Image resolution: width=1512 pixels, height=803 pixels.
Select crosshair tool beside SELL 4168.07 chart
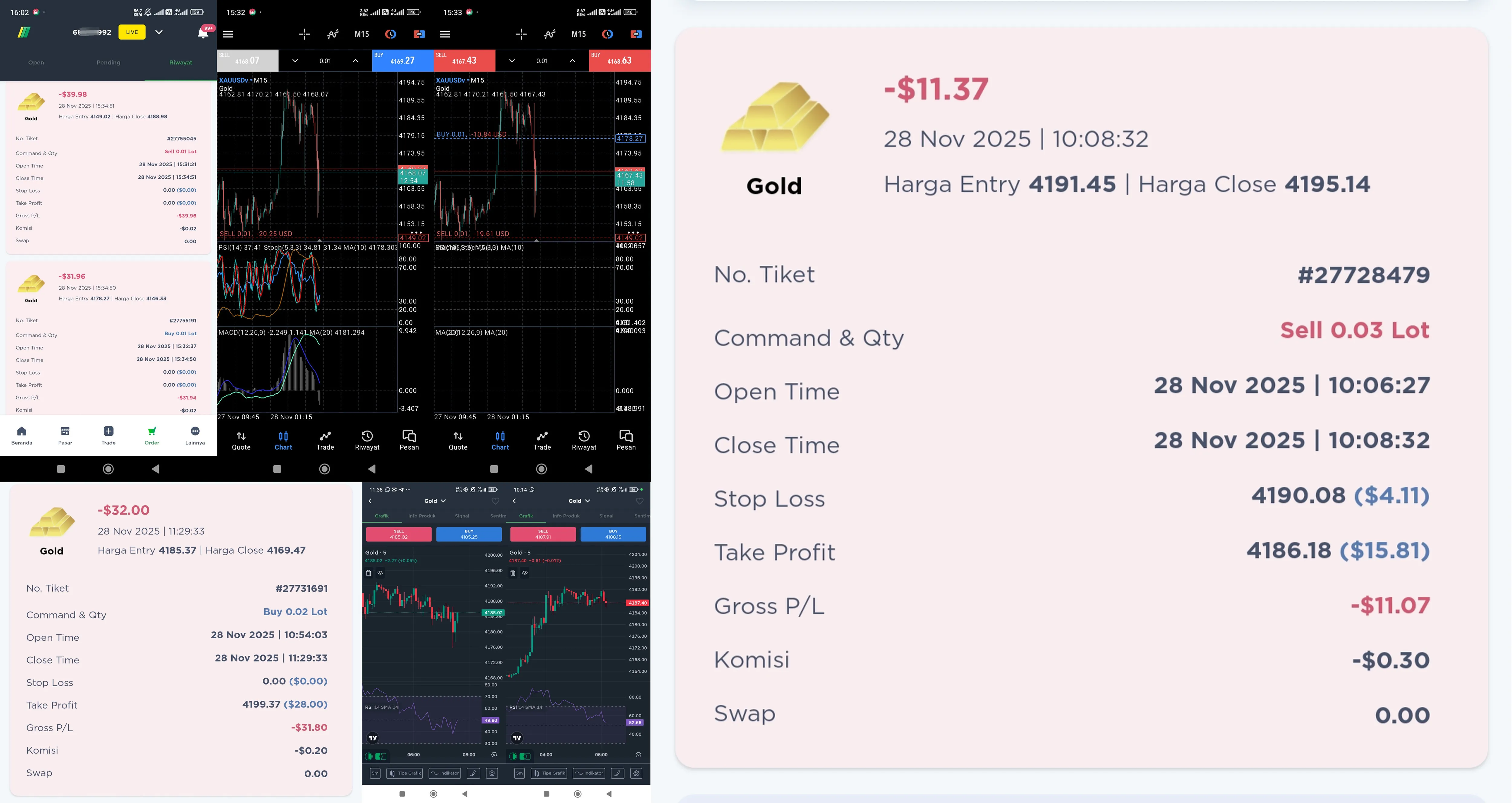click(x=304, y=34)
